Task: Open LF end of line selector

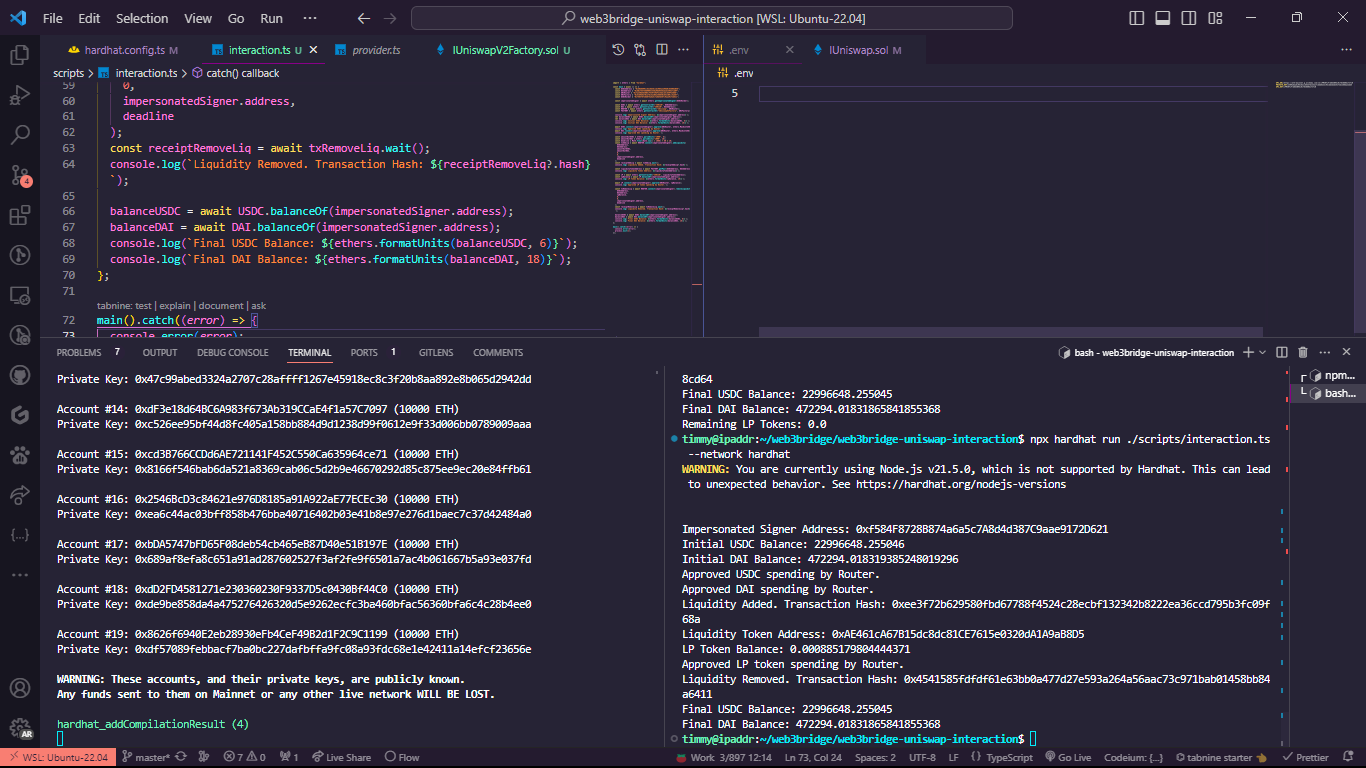Action: [953, 757]
